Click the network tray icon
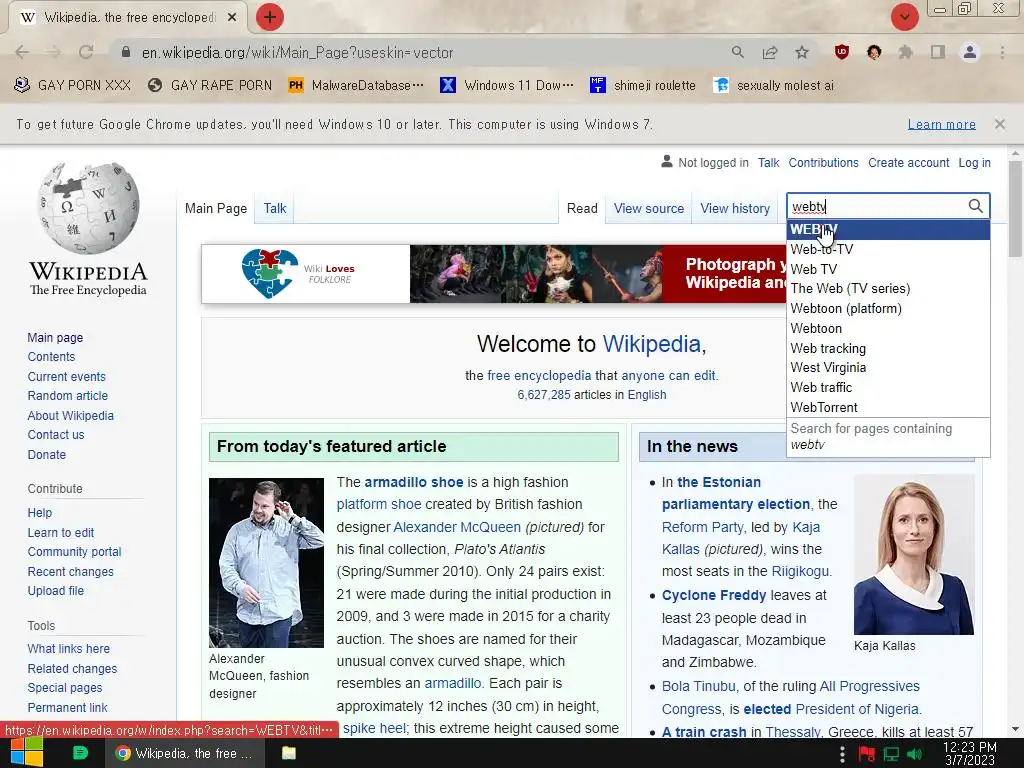Screen dimensions: 1024x768 coord(891,754)
